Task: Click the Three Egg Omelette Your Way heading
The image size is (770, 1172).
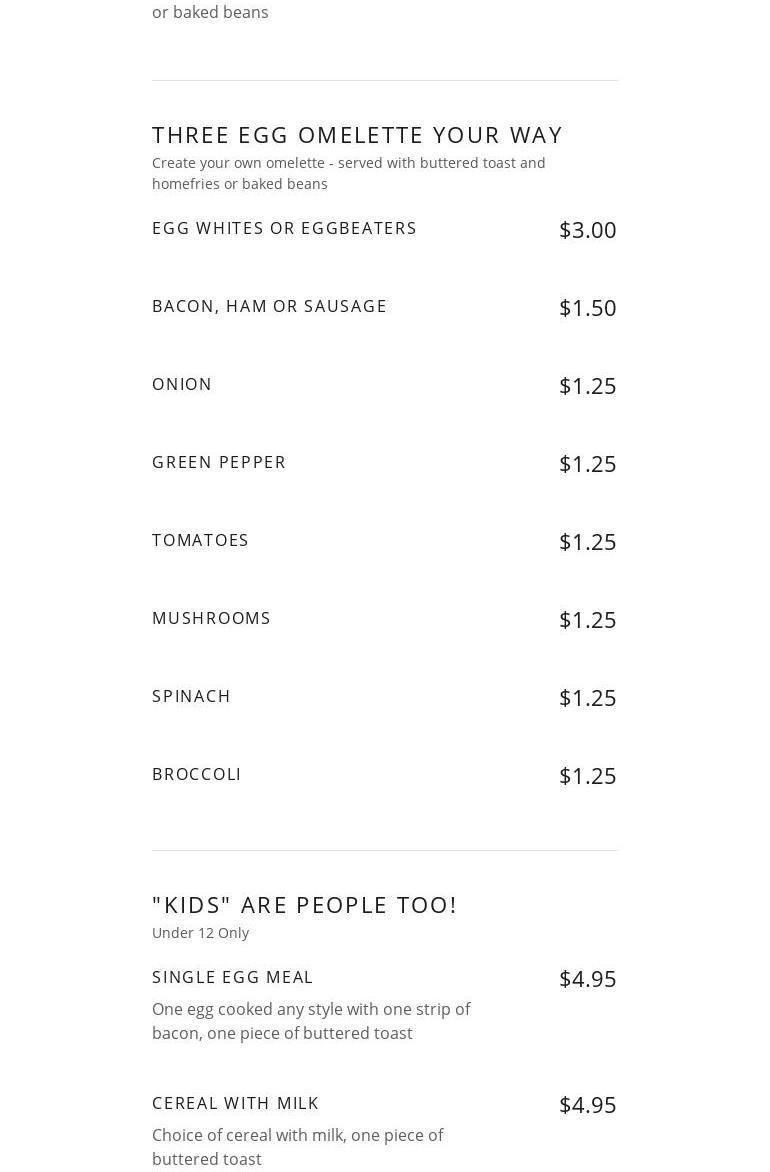Action: 357,134
